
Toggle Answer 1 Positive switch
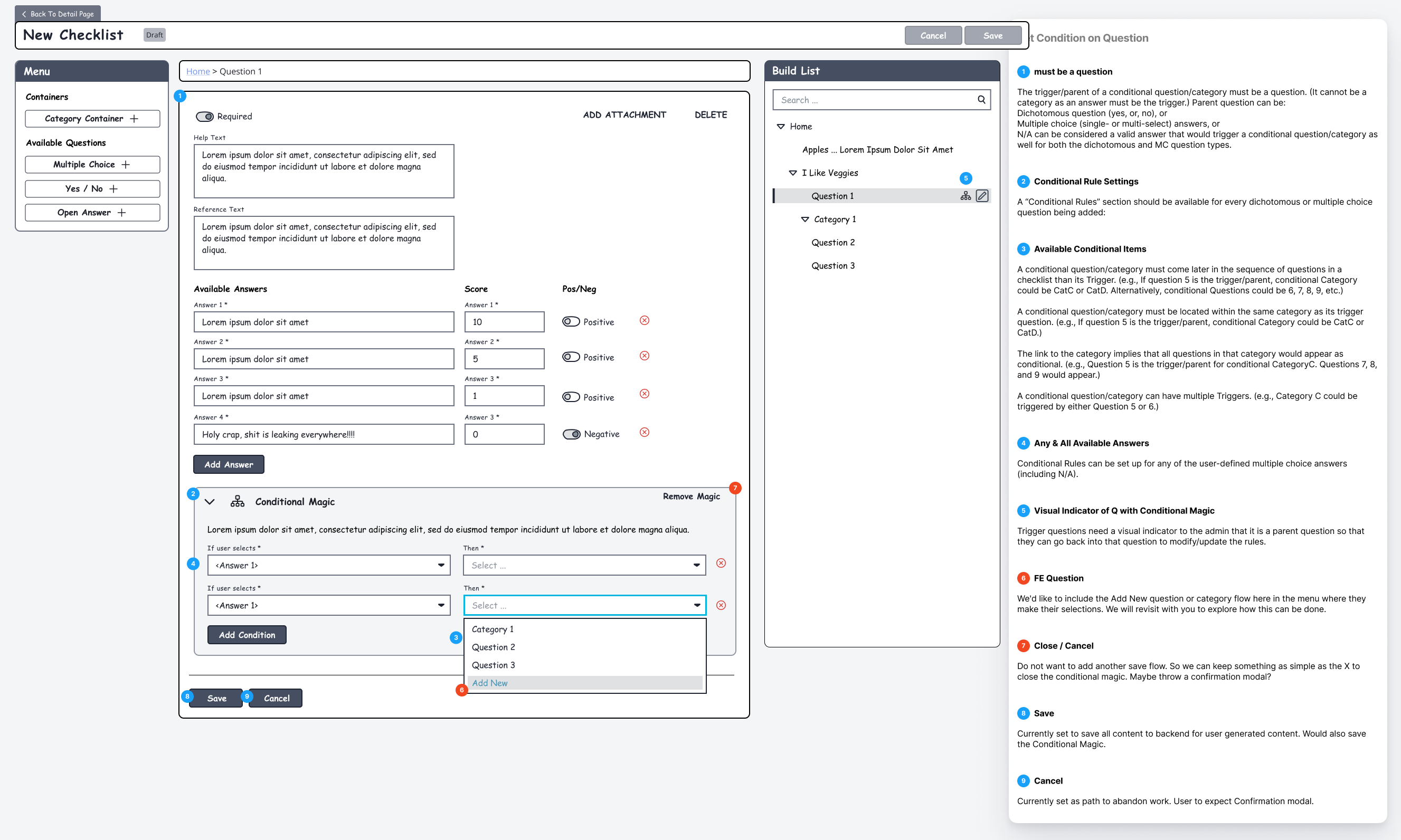[x=571, y=321]
